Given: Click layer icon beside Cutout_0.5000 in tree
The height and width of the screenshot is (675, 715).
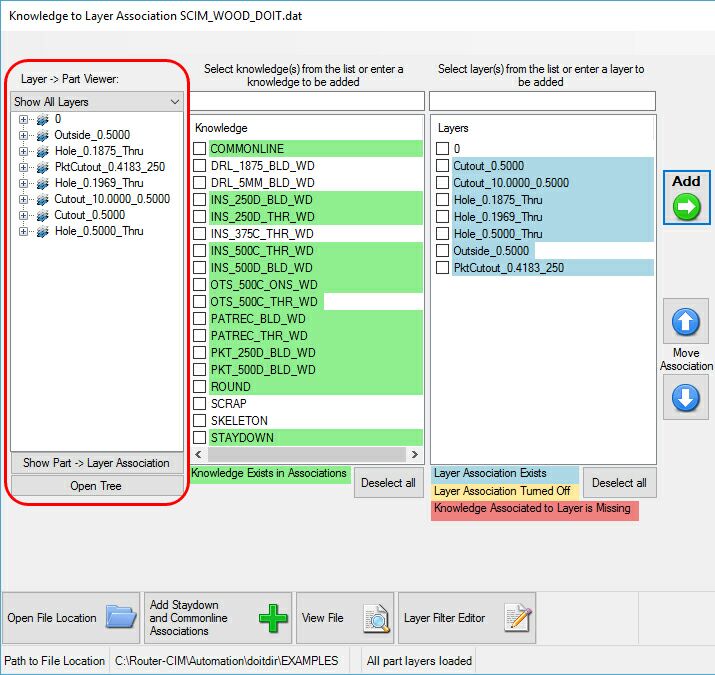Looking at the screenshot, I should click(x=42, y=215).
